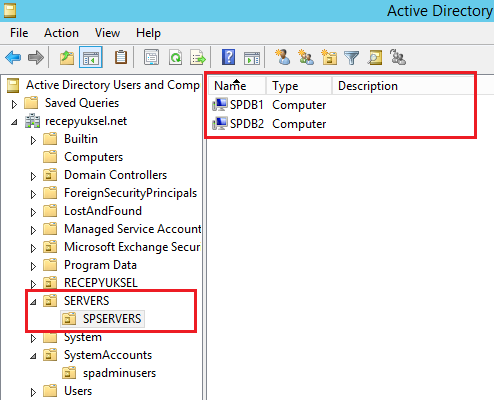
Task: Toggle the Show/Hide console tree button
Action: point(91,57)
